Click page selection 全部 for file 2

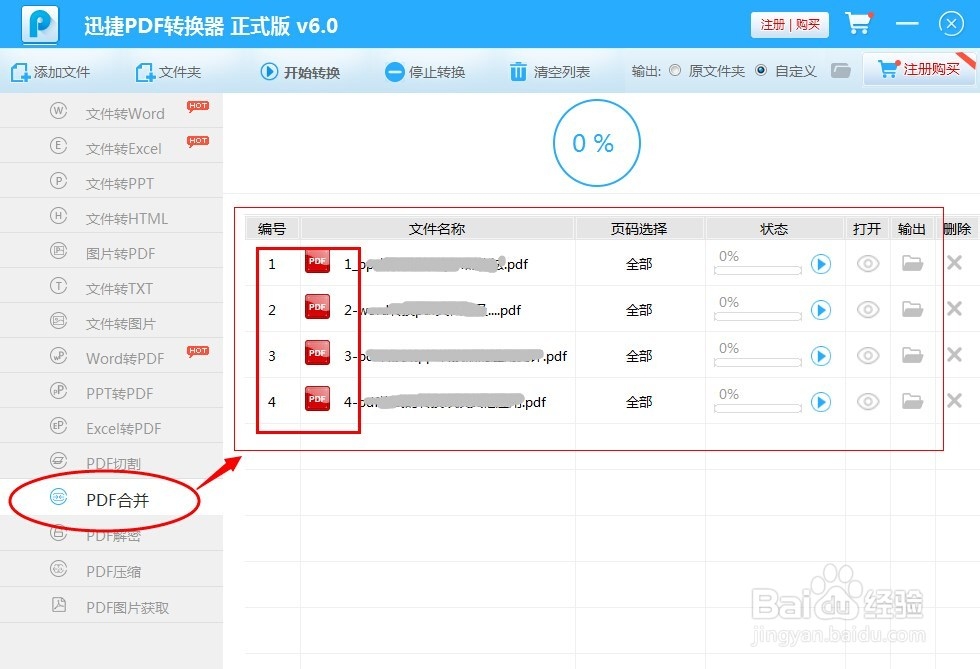click(x=639, y=310)
